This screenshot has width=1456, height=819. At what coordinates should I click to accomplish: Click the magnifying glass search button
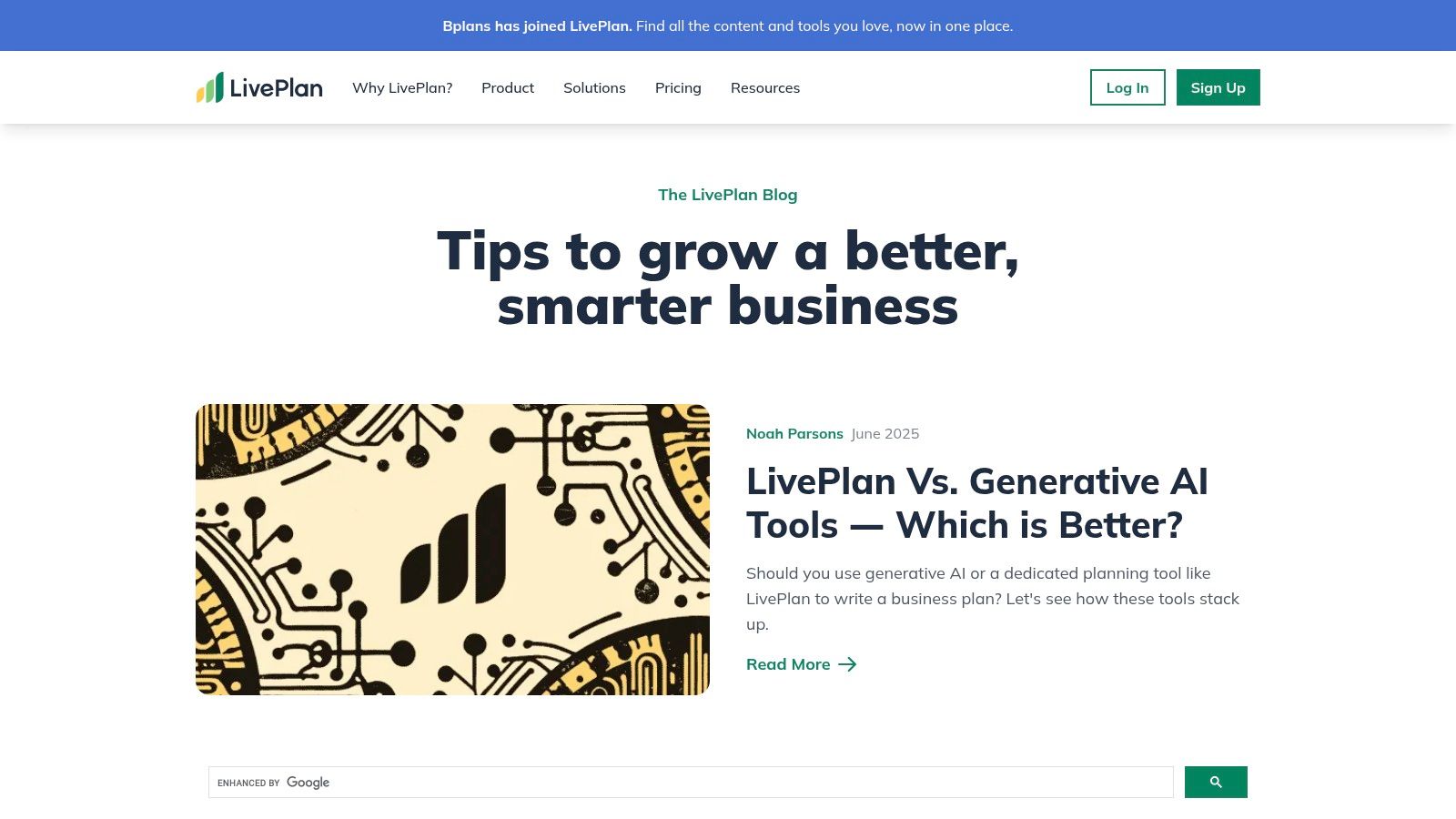click(x=1216, y=782)
